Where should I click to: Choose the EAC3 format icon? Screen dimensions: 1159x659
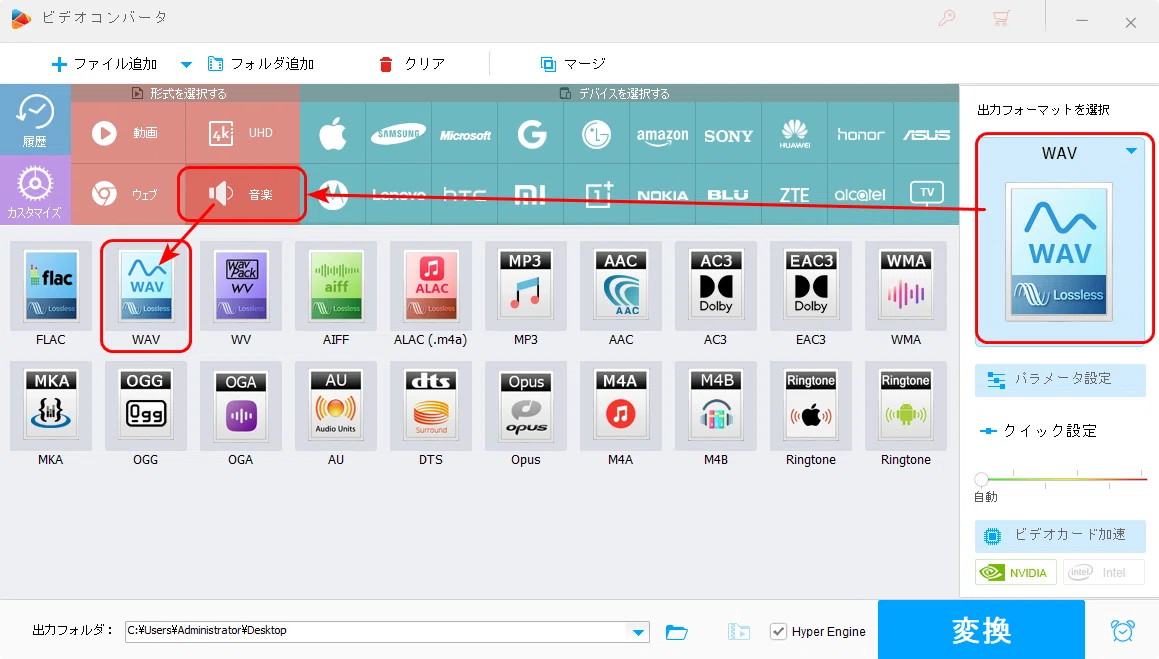811,286
